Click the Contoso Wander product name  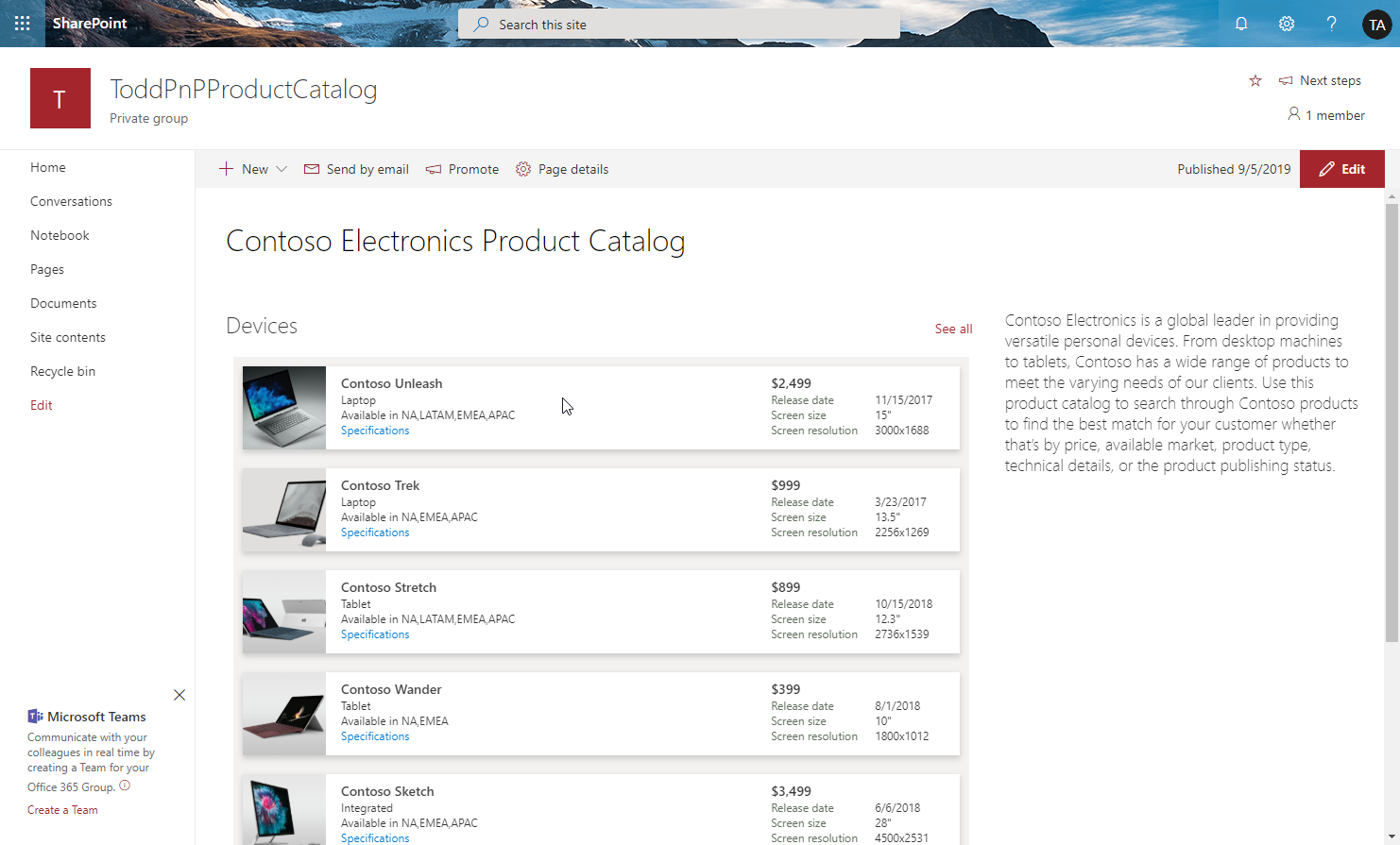(391, 689)
